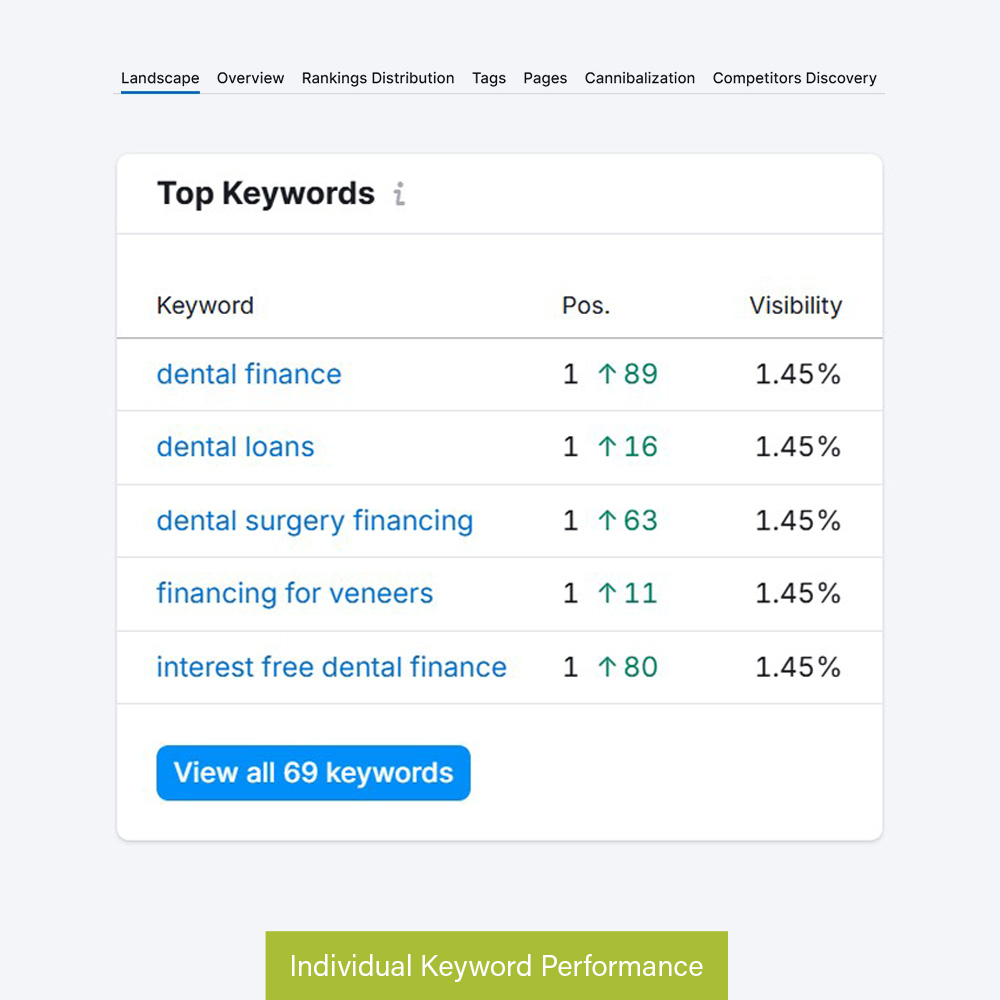
Task: Open the dental surgery financing keyword
Action: pos(314,521)
